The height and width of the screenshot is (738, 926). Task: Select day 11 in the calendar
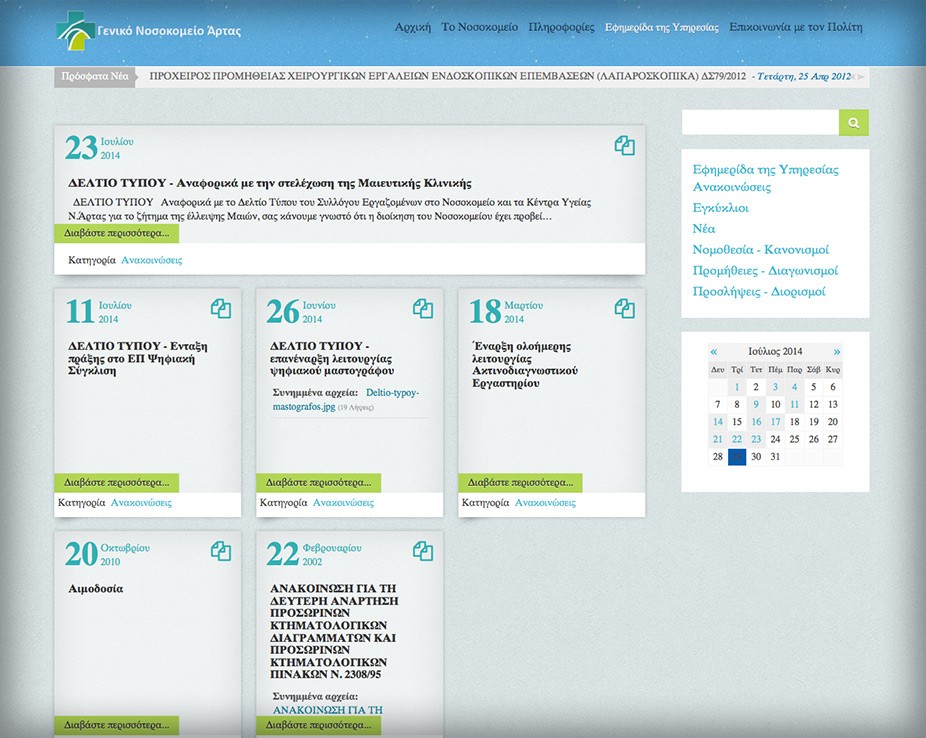tap(794, 404)
